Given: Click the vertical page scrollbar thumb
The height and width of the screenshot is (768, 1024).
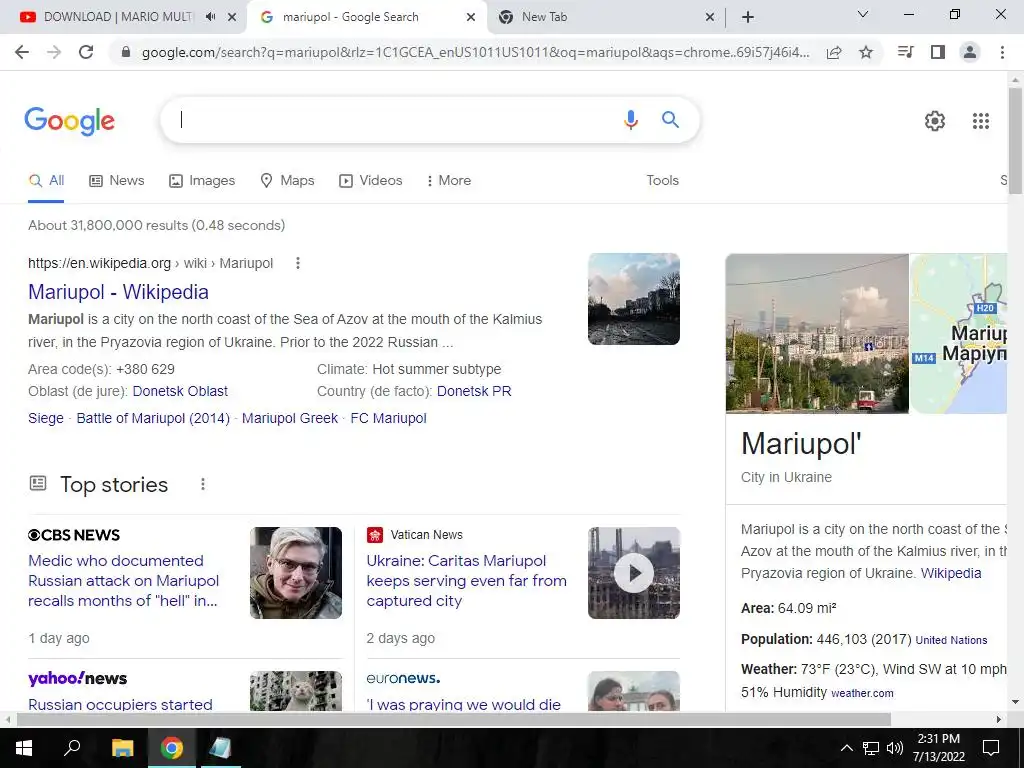Looking at the screenshot, I should point(1015,140).
